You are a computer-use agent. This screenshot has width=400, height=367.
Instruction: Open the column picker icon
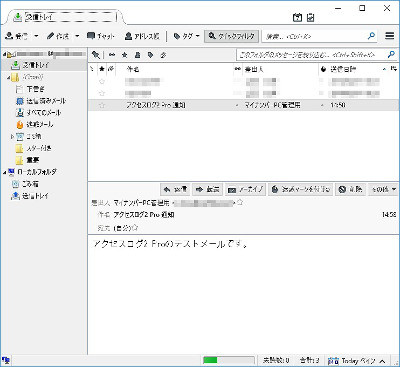point(394,69)
